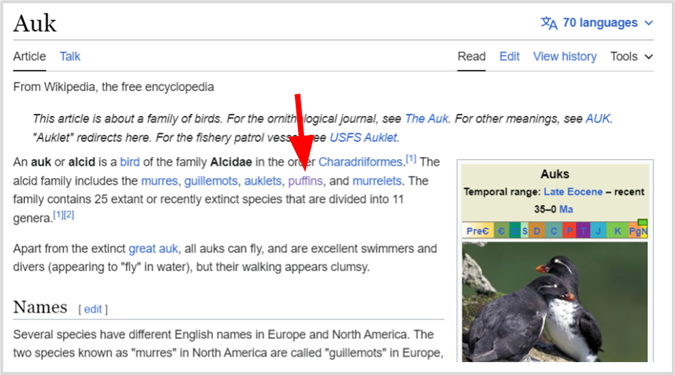The width and height of the screenshot is (675, 375).
Task: Open the Charadriiformes link
Action: (x=360, y=162)
